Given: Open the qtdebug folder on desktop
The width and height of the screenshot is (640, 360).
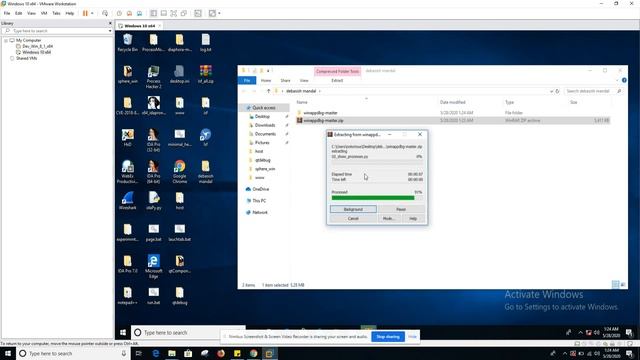Looking at the screenshot, I should click(180, 296).
